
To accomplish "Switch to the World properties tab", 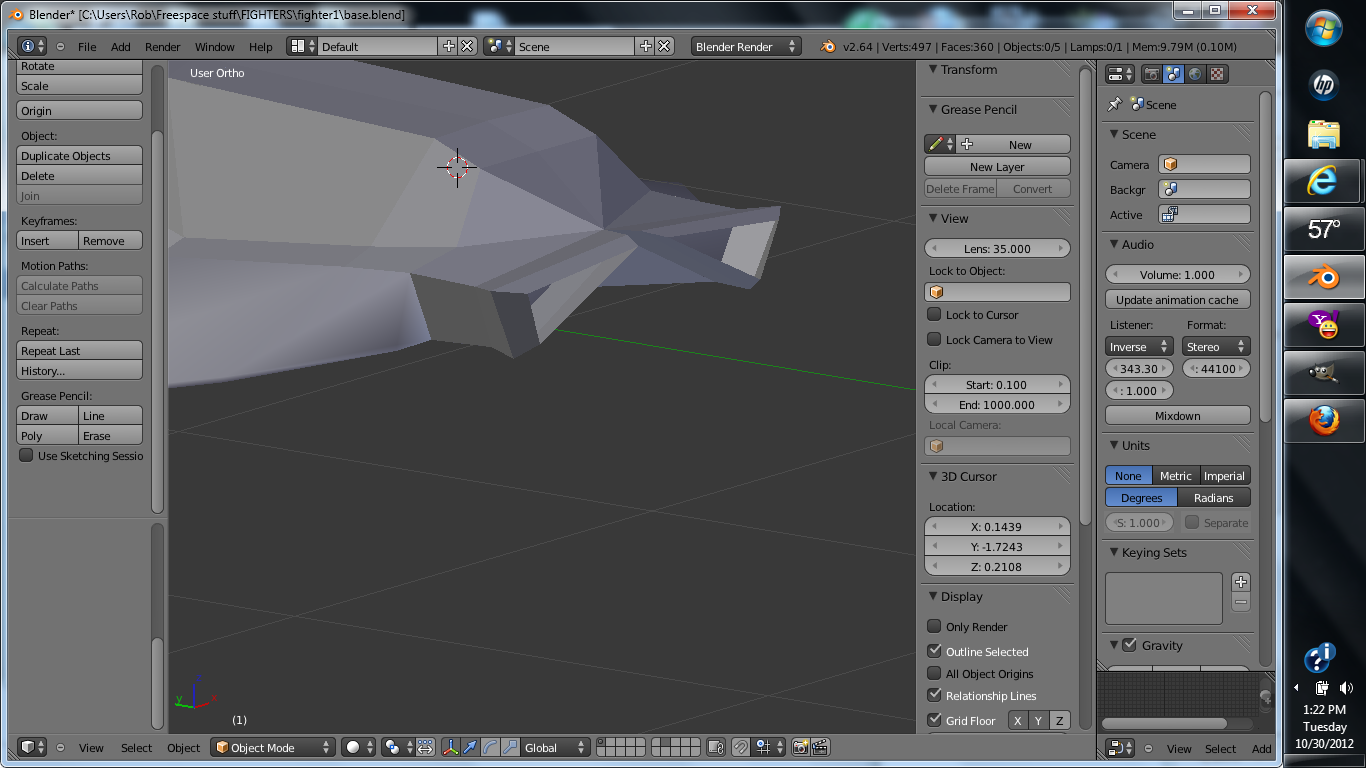I will coord(1195,74).
